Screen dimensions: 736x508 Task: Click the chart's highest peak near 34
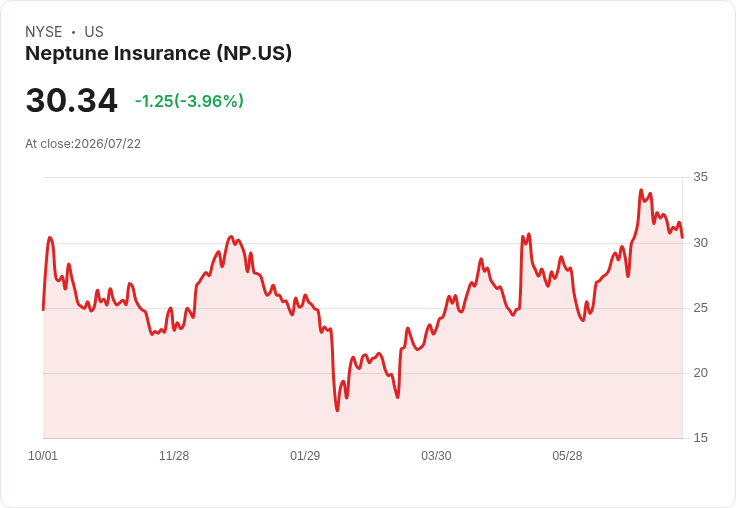click(x=641, y=190)
